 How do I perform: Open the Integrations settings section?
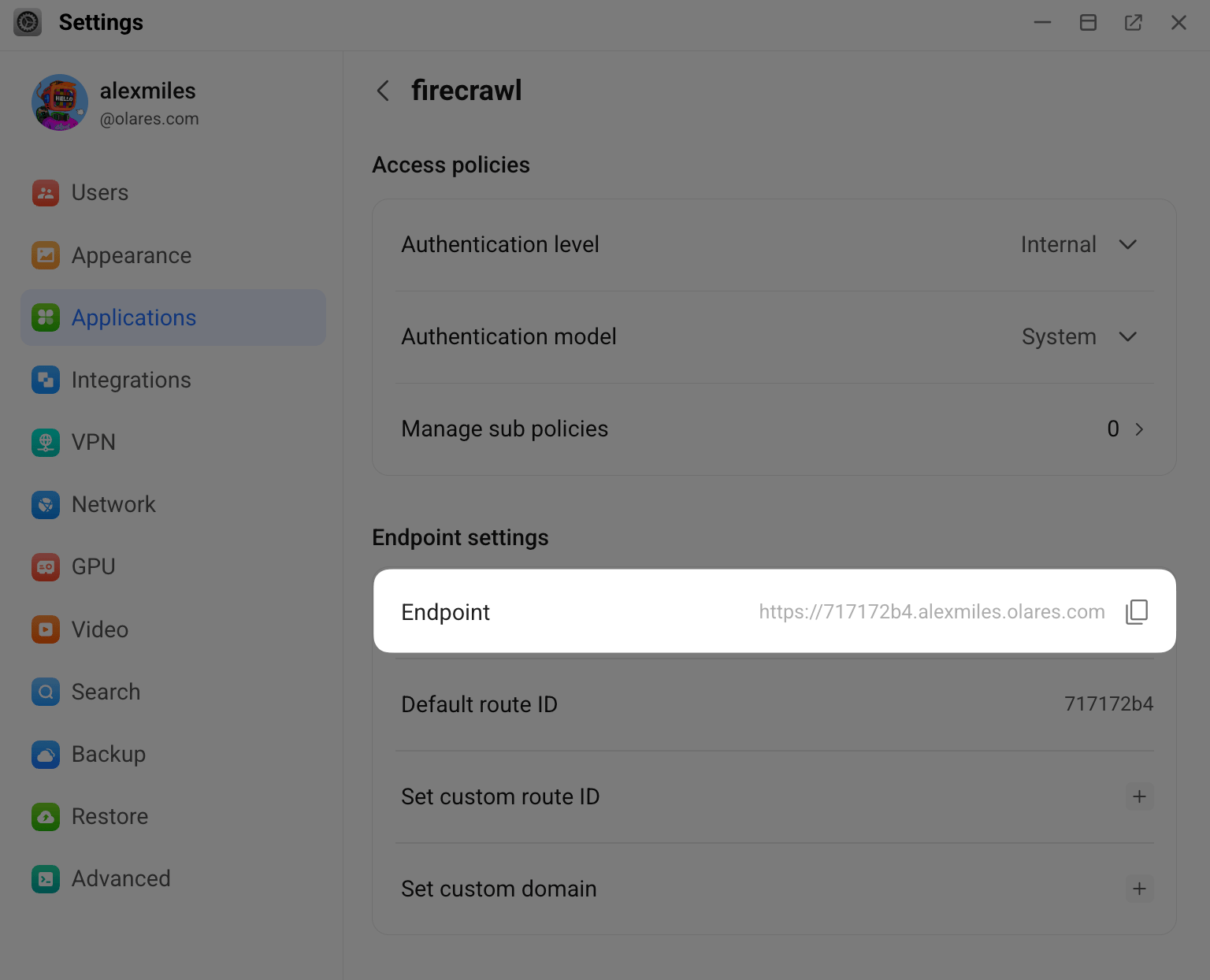(173, 380)
